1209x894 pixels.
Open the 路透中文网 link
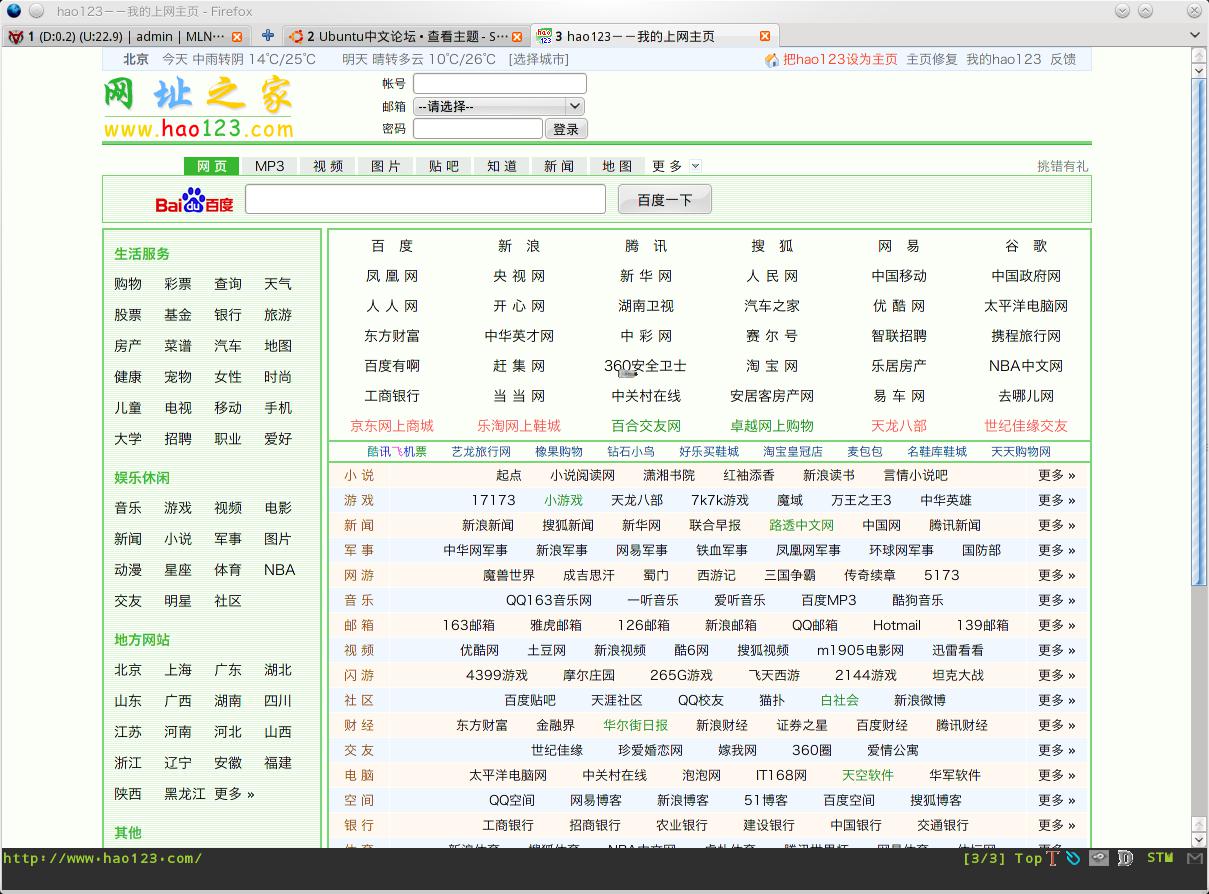(x=802, y=525)
